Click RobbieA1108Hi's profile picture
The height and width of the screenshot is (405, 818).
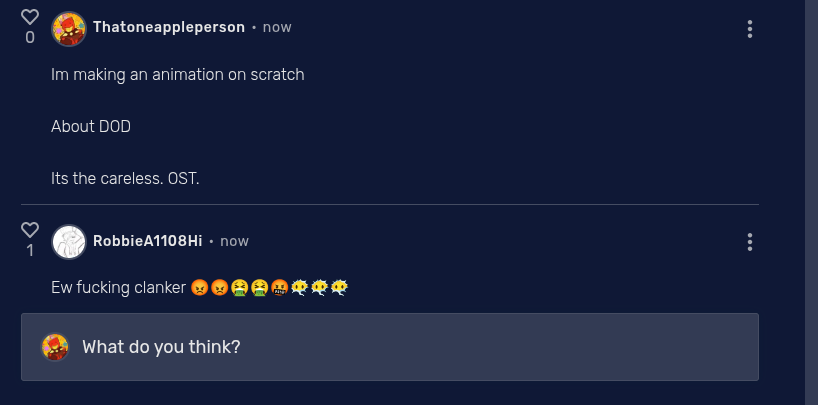[68, 241]
